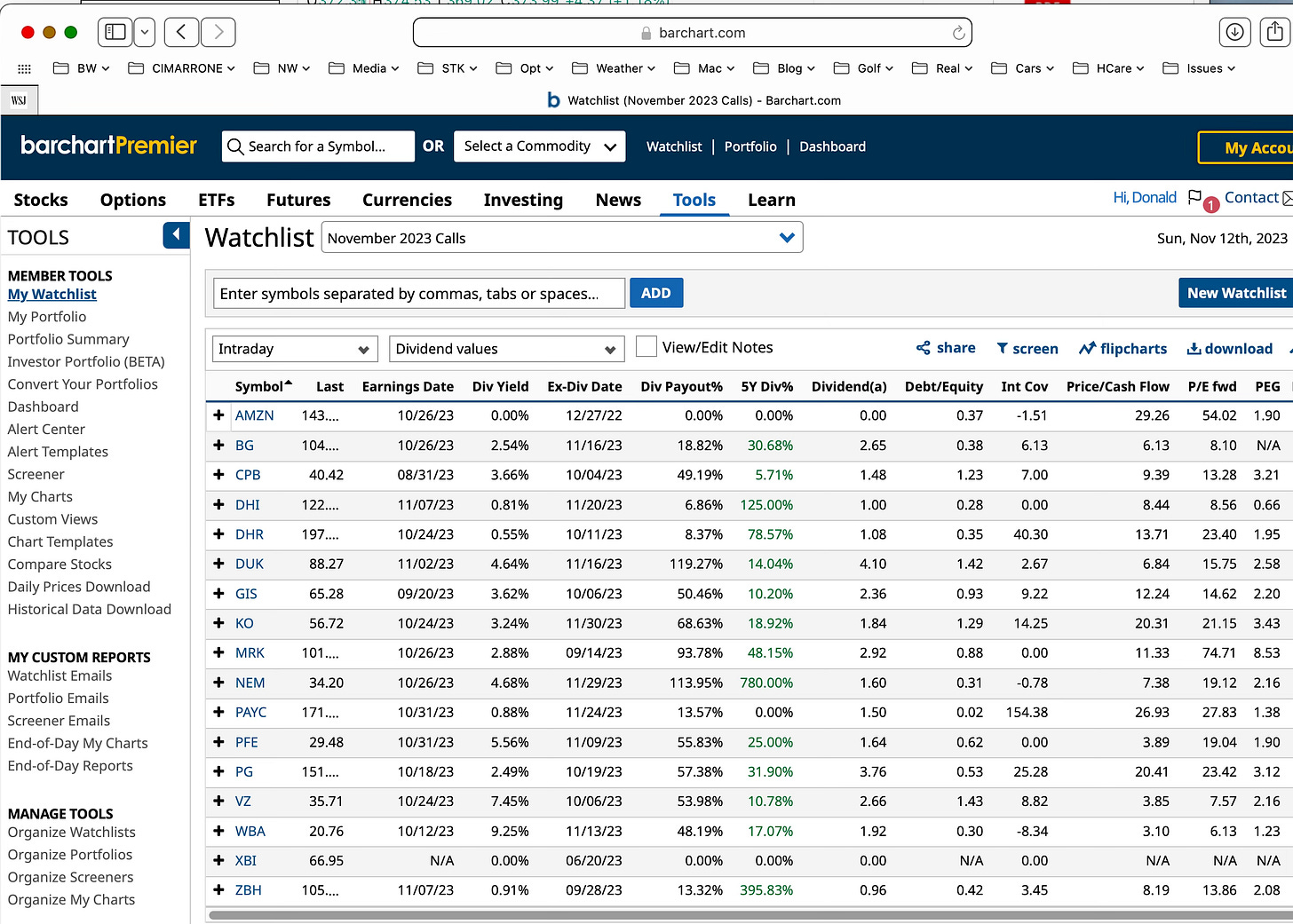Open the ETFs menu
This screenshot has height=924, width=1293.
pyautogui.click(x=217, y=200)
